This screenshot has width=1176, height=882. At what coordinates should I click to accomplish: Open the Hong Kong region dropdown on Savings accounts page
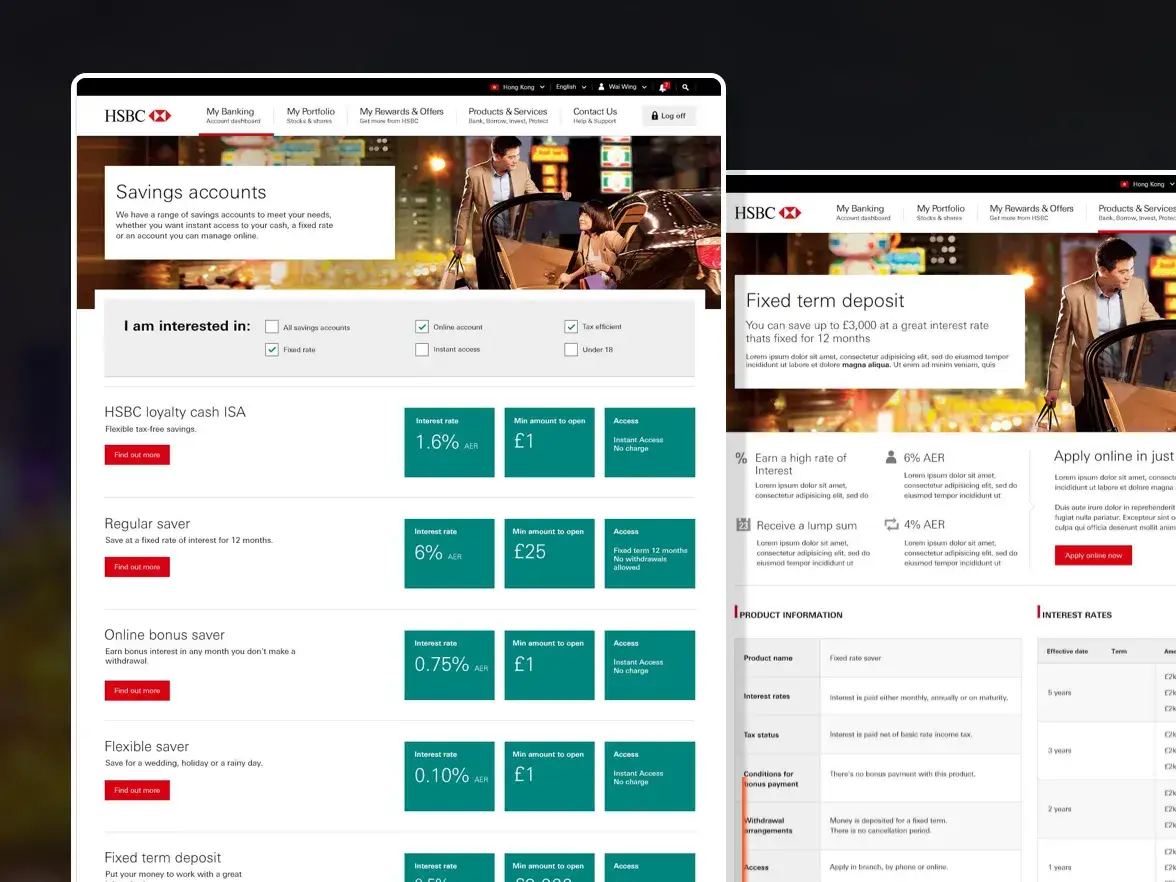pyautogui.click(x=518, y=87)
